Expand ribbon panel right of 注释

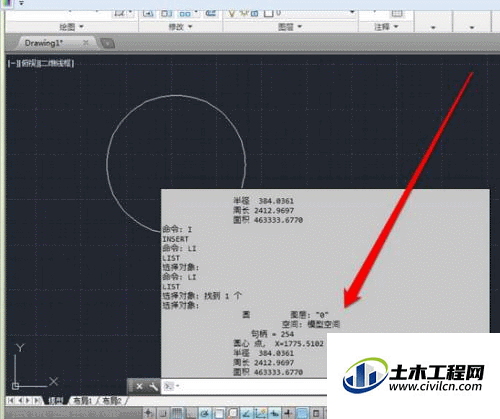click(x=433, y=27)
